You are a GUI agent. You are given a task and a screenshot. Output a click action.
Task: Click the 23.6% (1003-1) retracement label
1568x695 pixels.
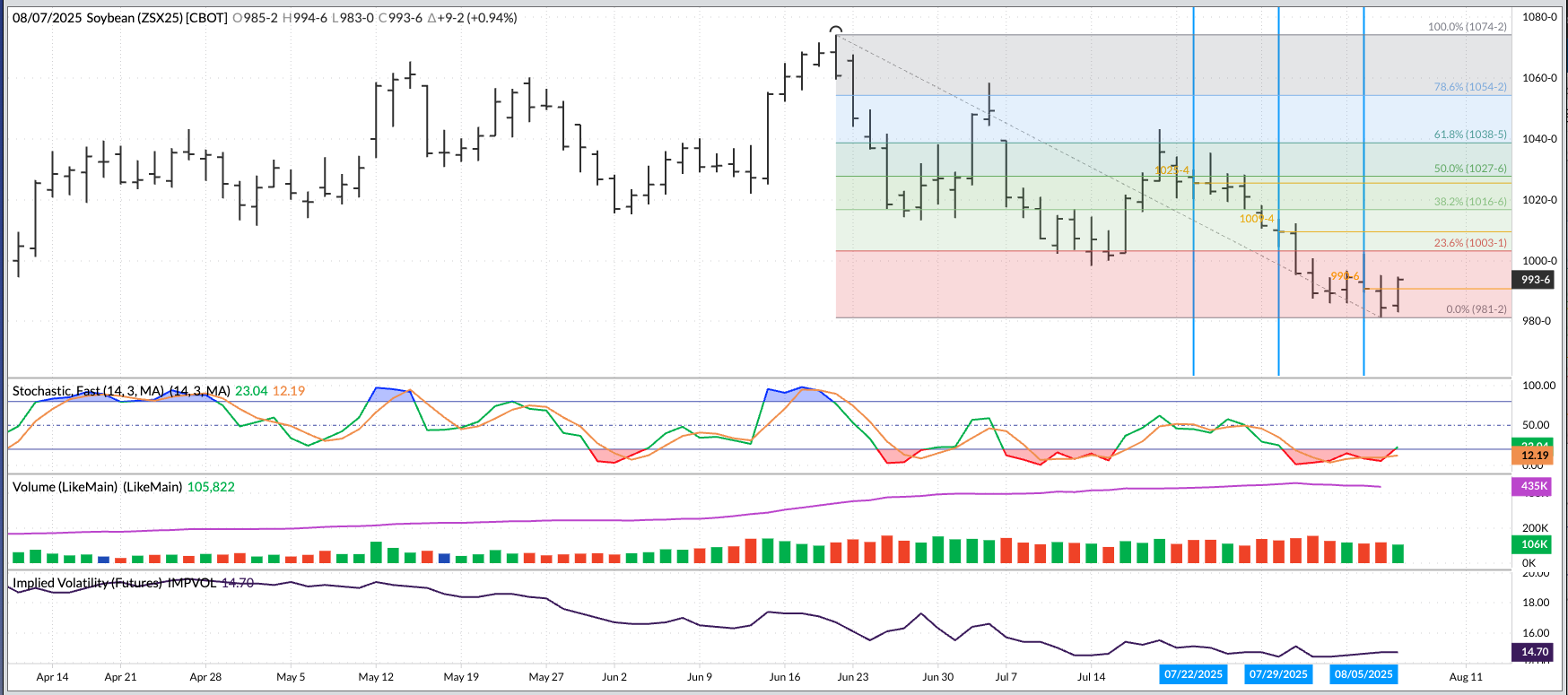[1469, 243]
